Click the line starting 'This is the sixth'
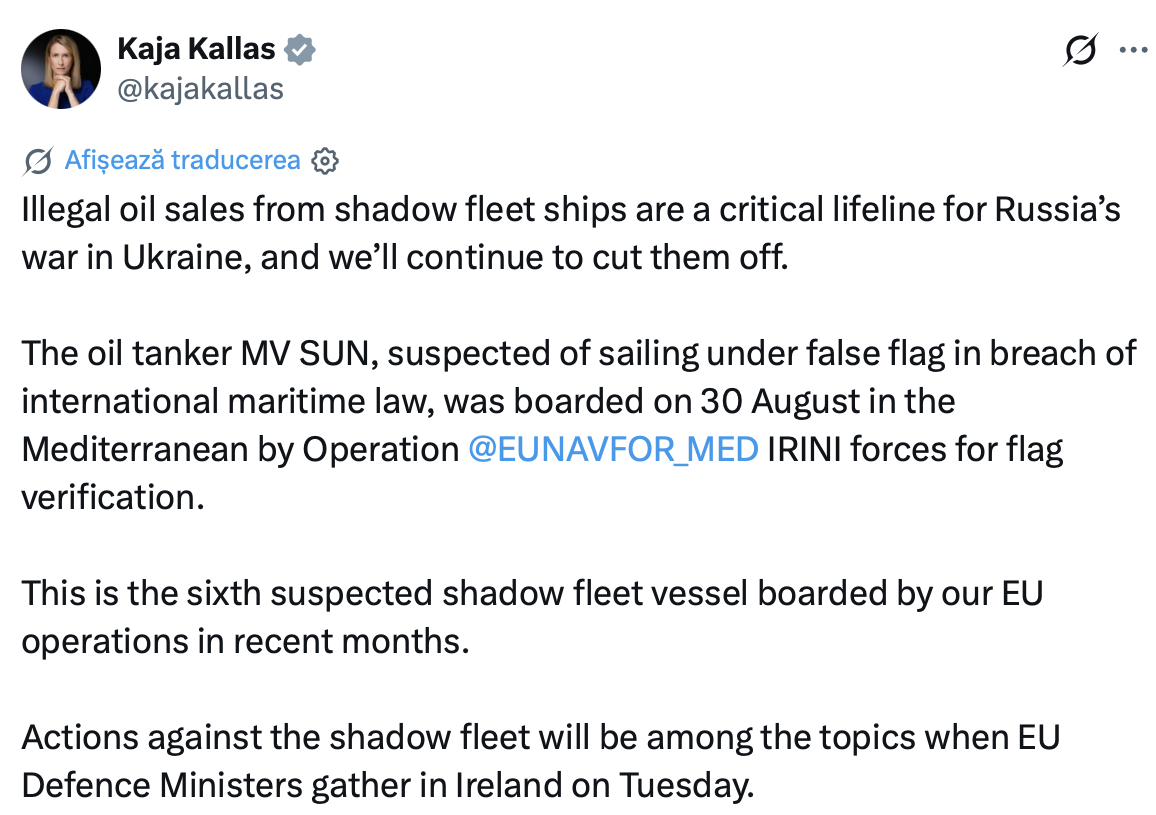Image resolution: width=1156 pixels, height=815 pixels. (532, 593)
